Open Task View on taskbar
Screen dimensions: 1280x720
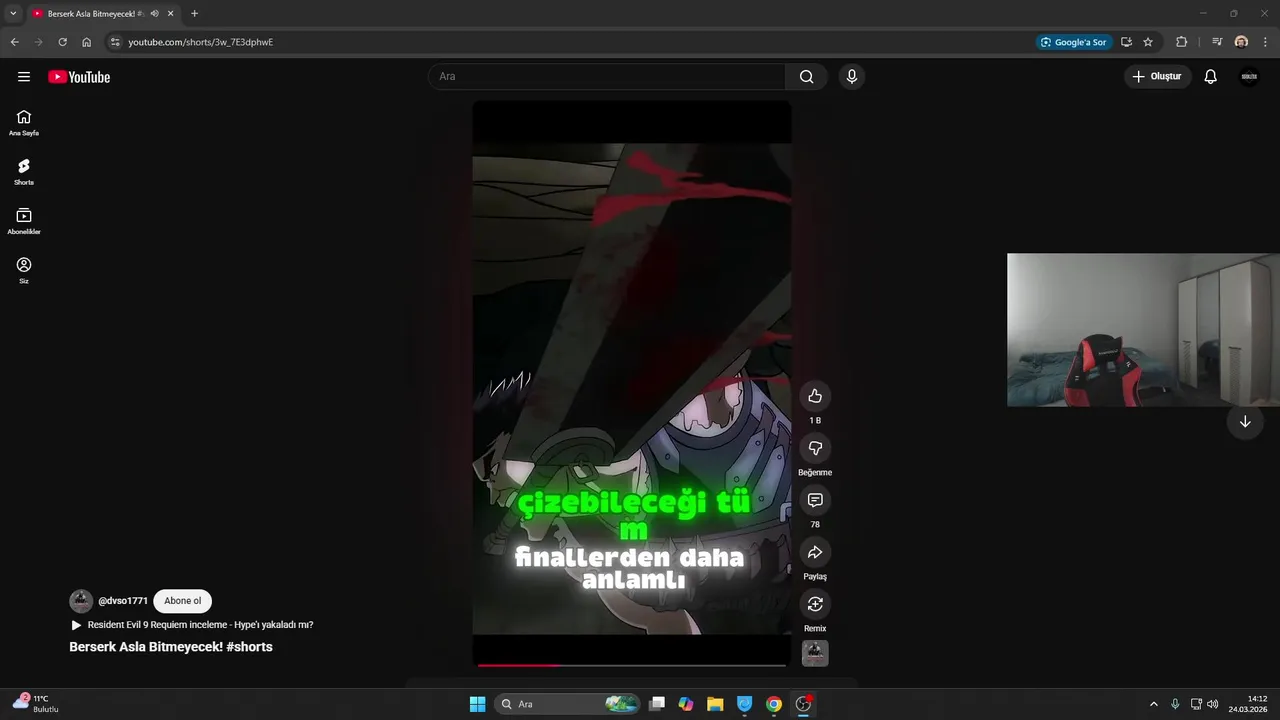[x=657, y=704]
